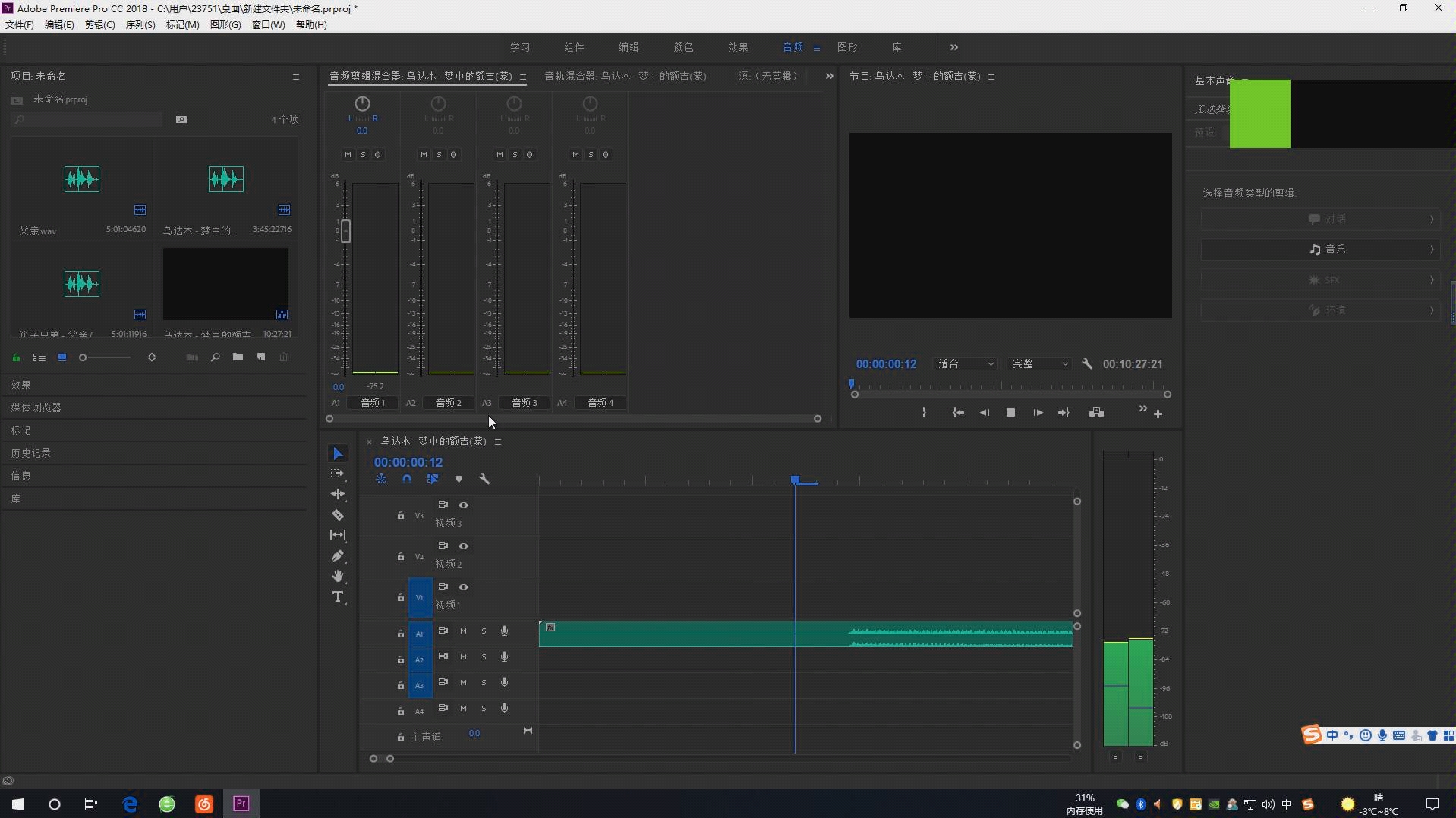Image resolution: width=1456 pixels, height=818 pixels.
Task: Open the 标记 panel
Action: click(x=21, y=430)
